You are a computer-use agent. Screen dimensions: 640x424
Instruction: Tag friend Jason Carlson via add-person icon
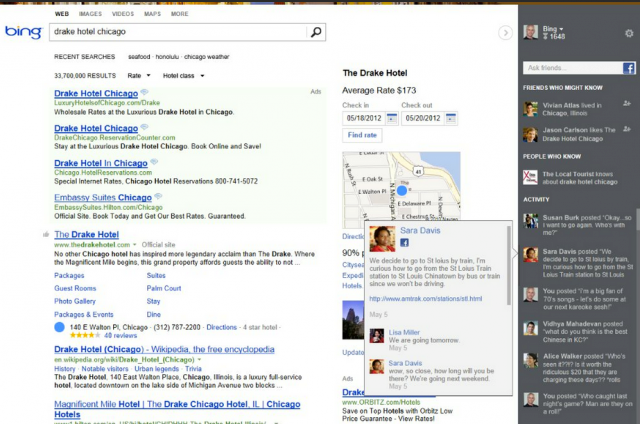(x=627, y=129)
